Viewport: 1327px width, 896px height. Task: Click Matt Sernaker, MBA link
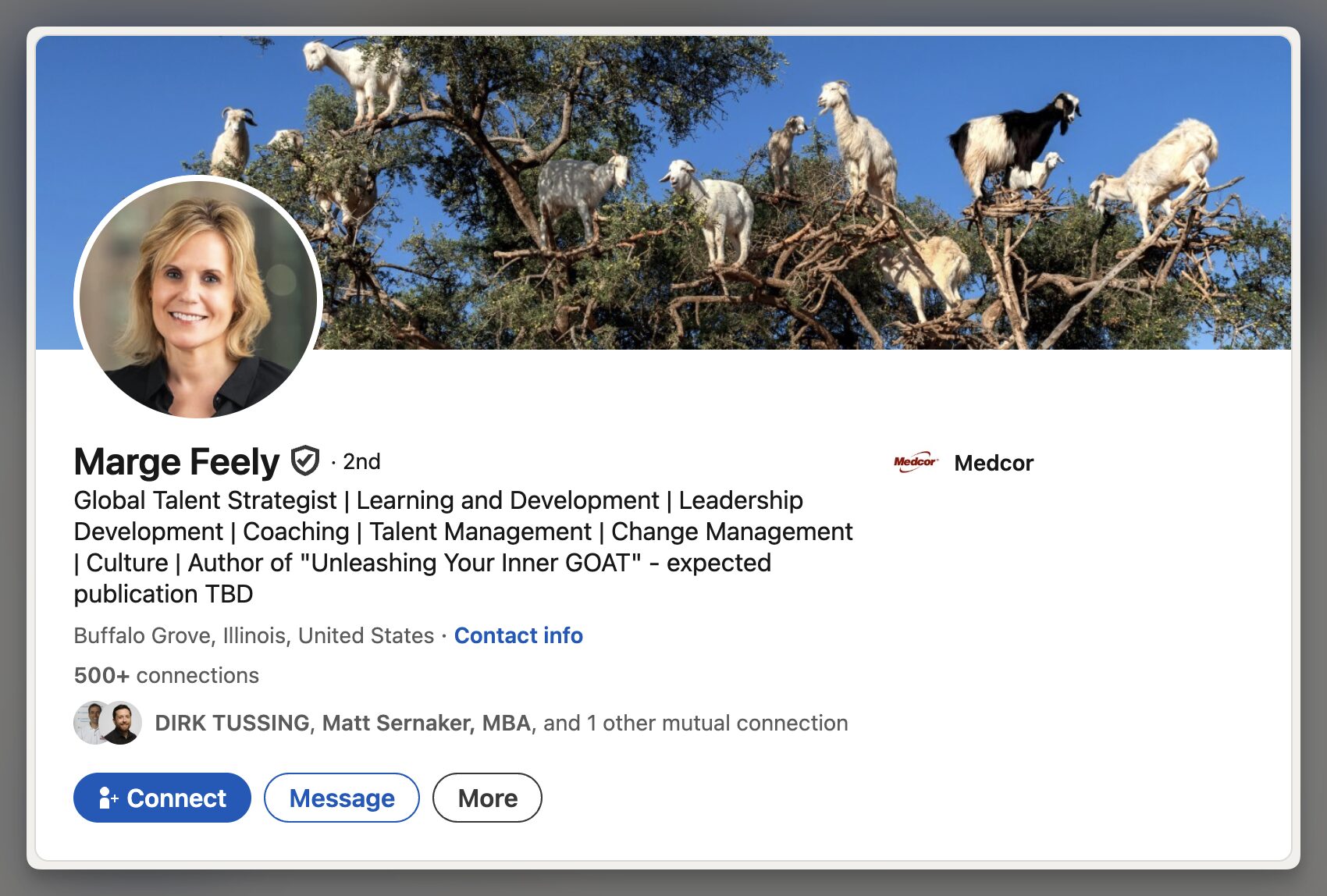(x=426, y=724)
